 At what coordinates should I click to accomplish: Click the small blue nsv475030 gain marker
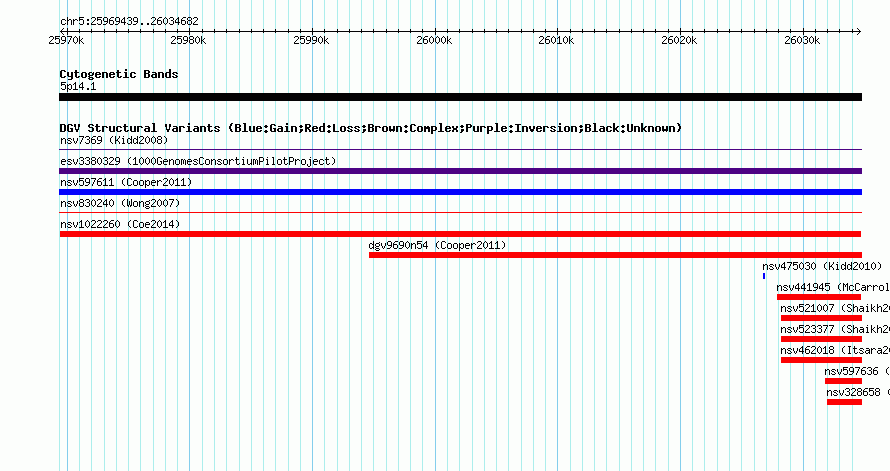(764, 276)
